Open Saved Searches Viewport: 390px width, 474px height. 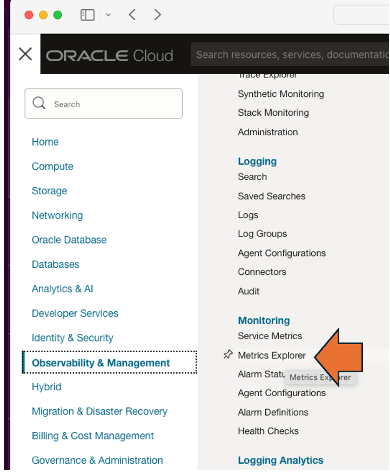tap(272, 196)
